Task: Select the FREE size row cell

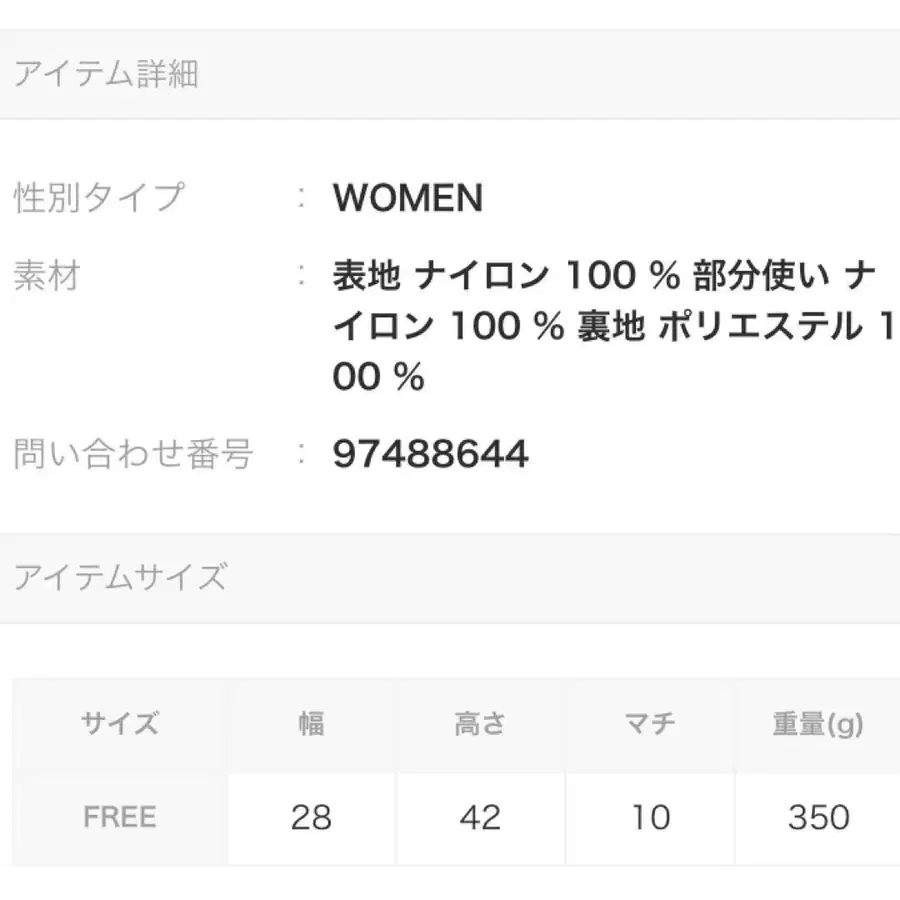Action: coord(120,817)
